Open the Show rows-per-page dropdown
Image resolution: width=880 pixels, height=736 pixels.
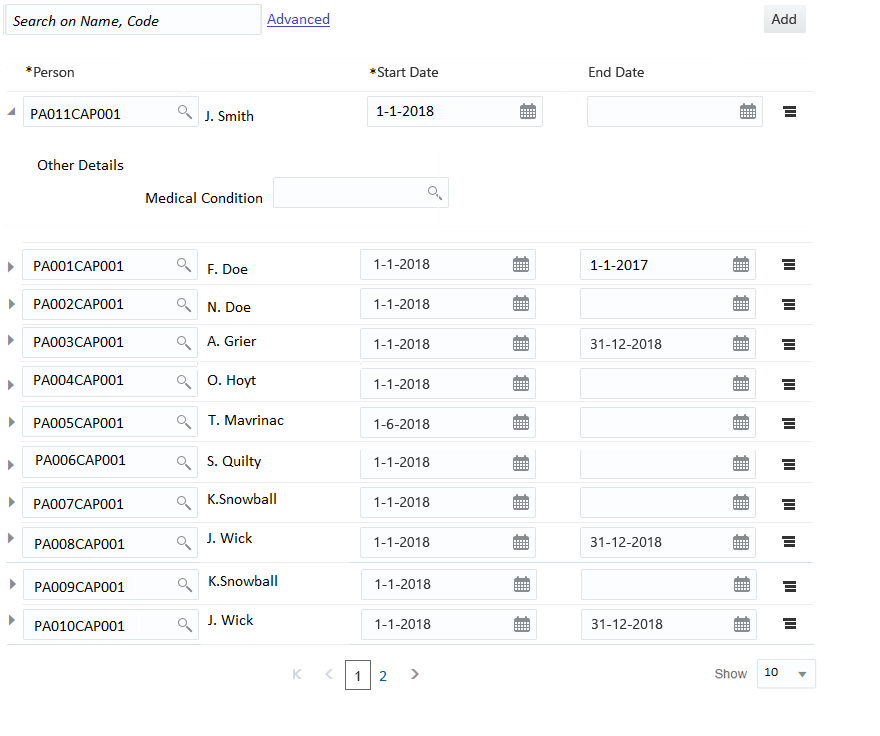pyautogui.click(x=786, y=673)
